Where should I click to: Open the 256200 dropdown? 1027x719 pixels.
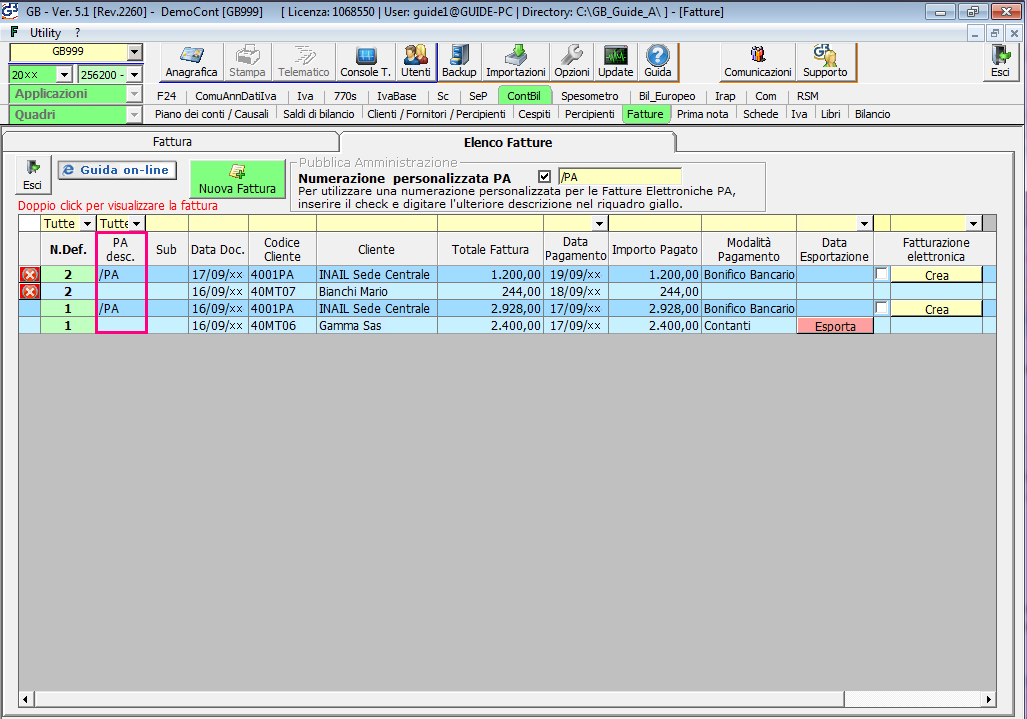pos(134,75)
